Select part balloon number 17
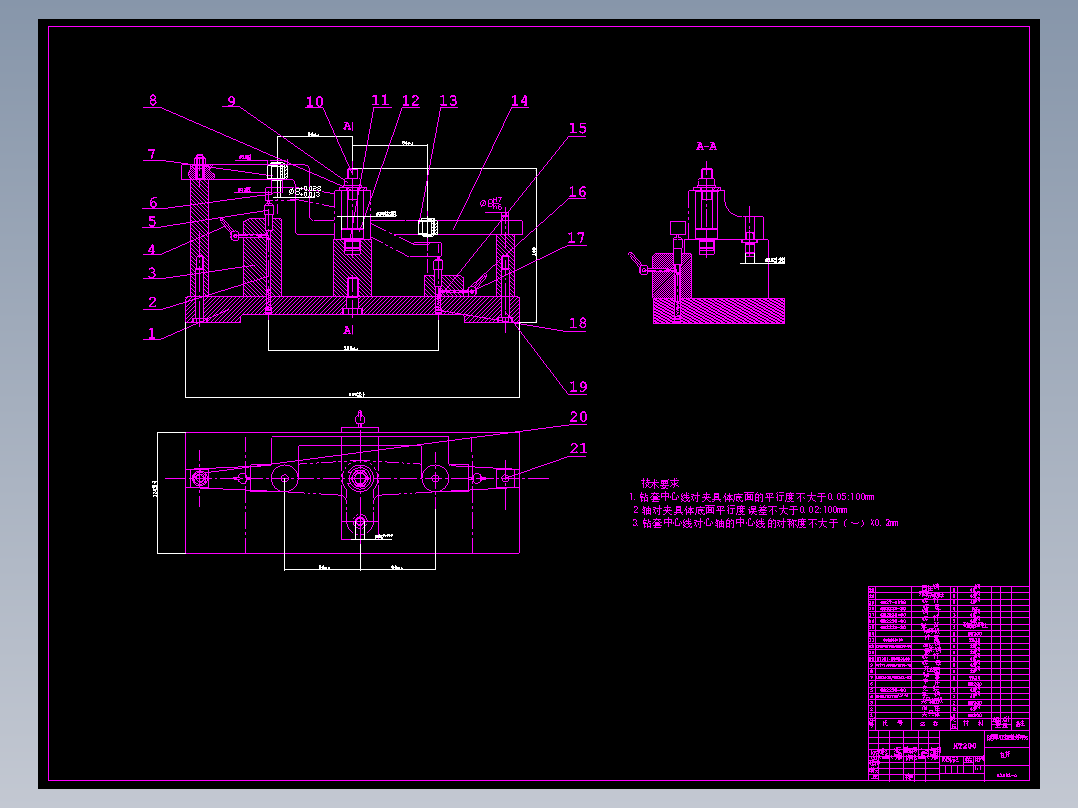Image resolution: width=1078 pixels, height=808 pixels. 576,238
